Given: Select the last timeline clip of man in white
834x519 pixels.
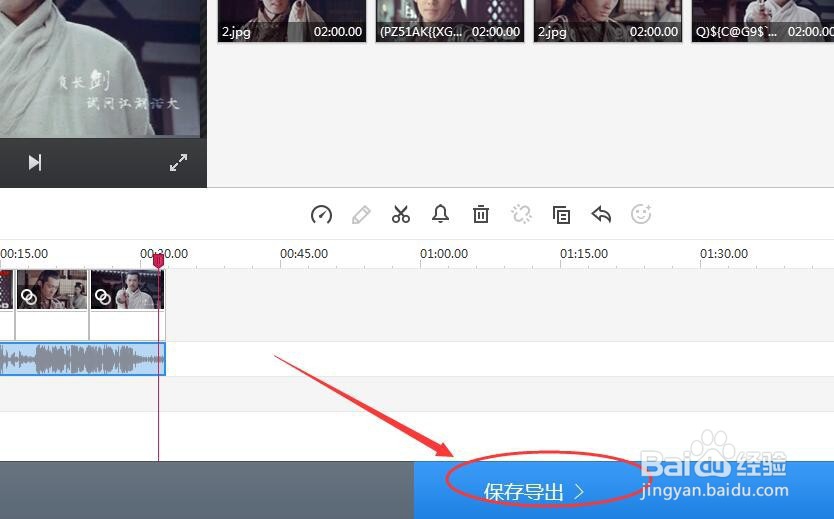Looking at the screenshot, I should tap(127, 289).
